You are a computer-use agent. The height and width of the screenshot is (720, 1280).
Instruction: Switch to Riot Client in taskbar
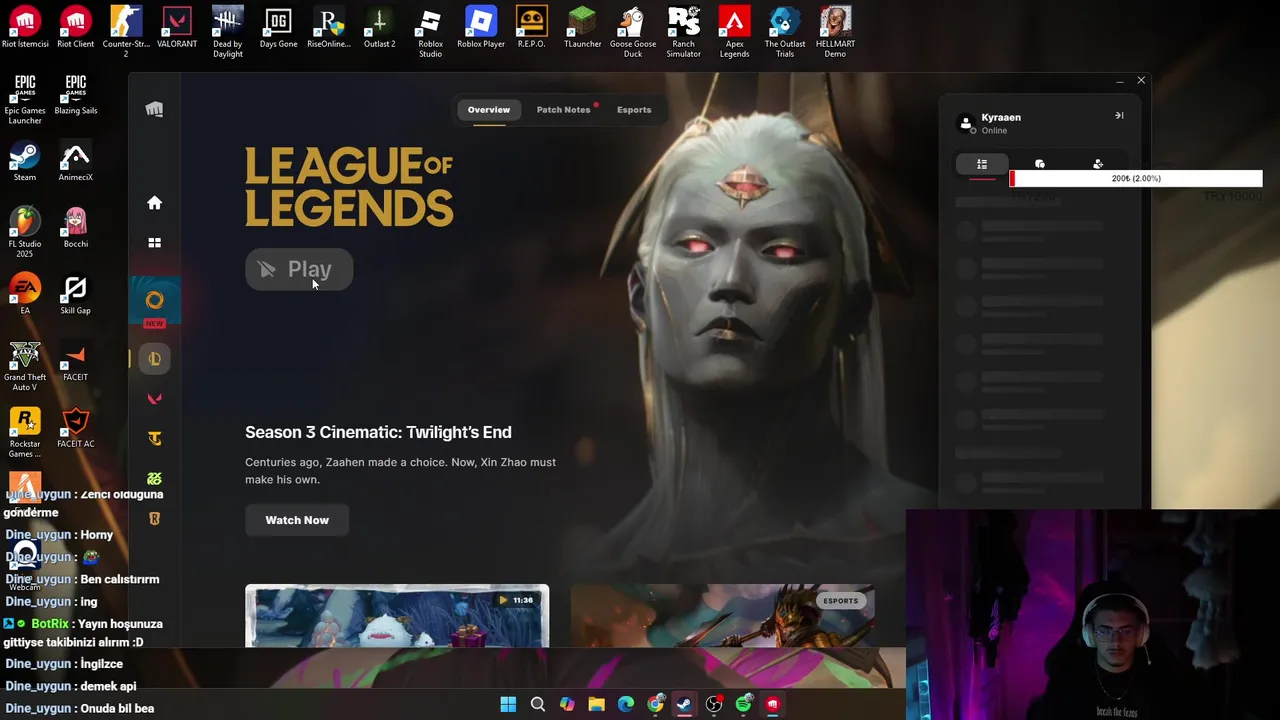[x=772, y=704]
